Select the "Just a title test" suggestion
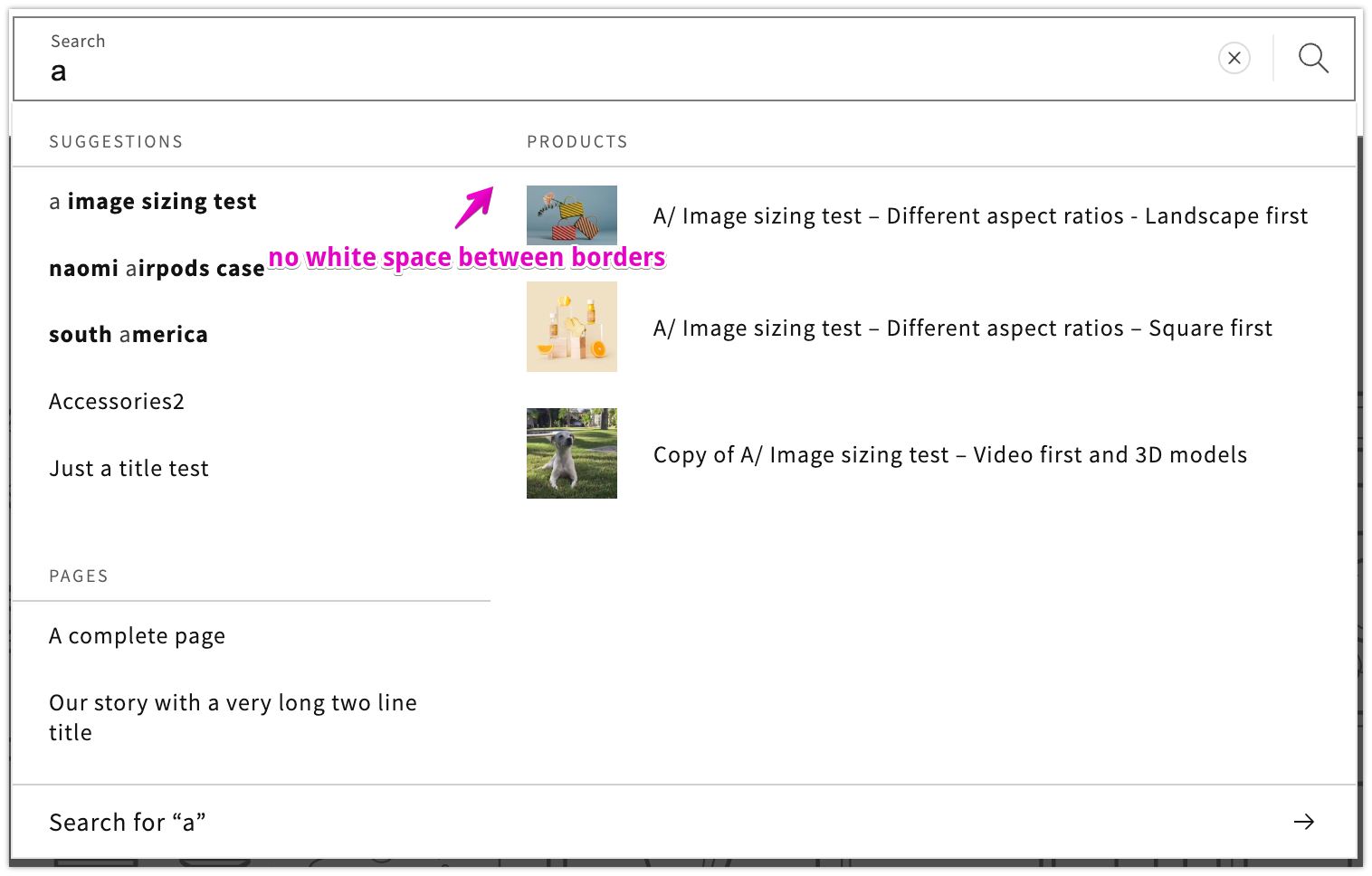 coord(129,469)
